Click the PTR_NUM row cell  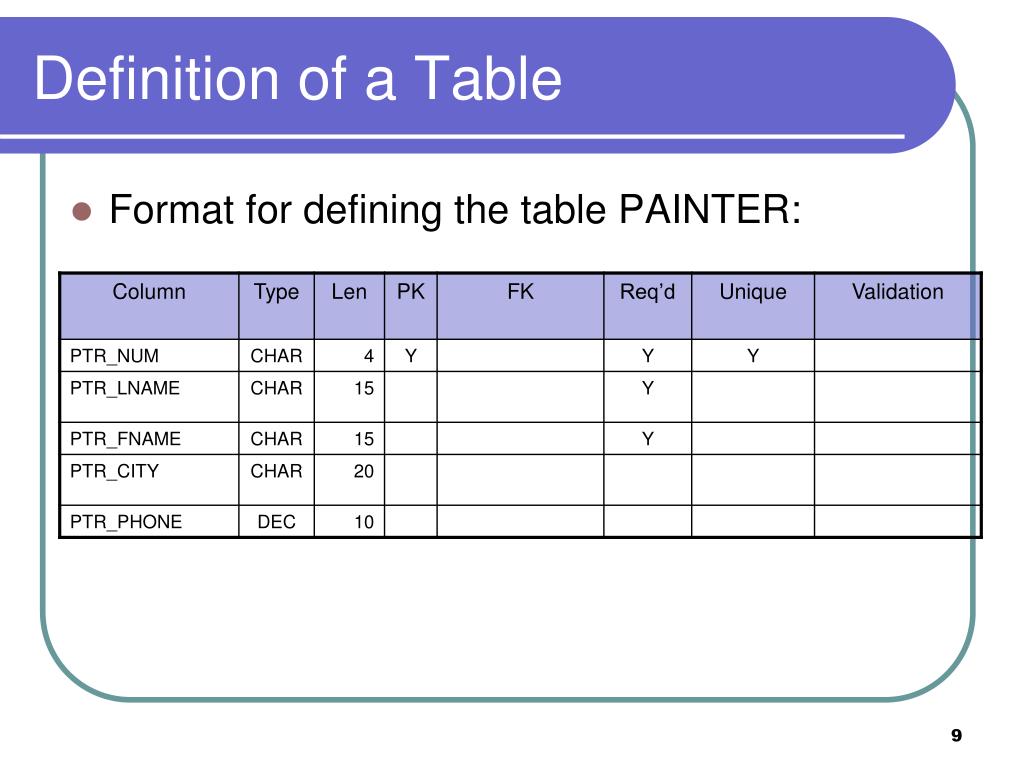(x=149, y=355)
